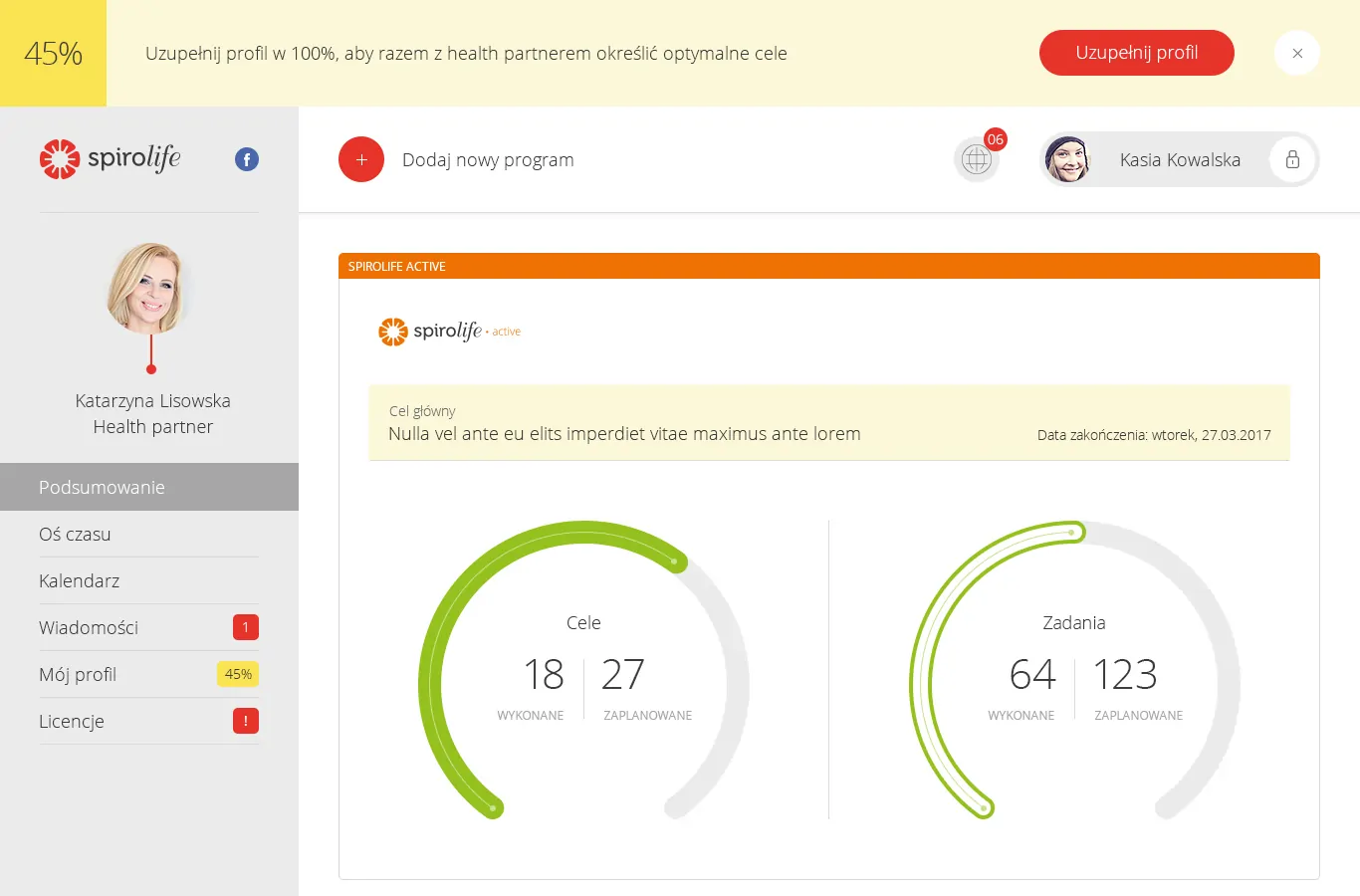Click the red plus add program icon
This screenshot has height=896, width=1360.
[361, 159]
